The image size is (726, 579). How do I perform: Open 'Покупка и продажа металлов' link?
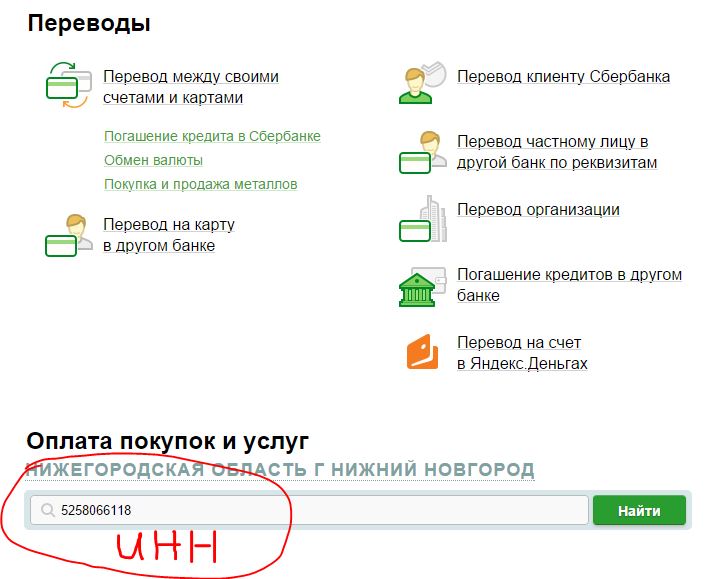[200, 184]
